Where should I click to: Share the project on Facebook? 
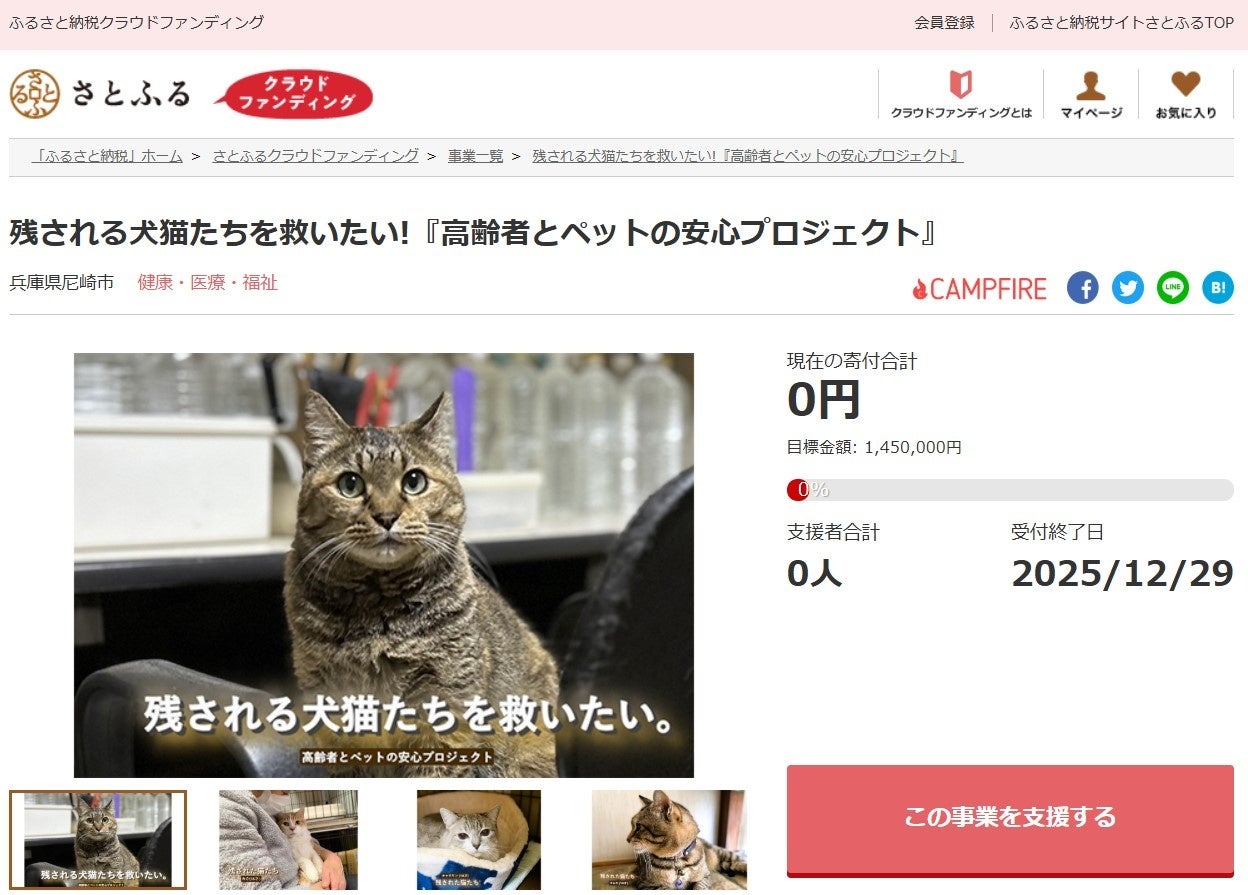(x=1082, y=288)
